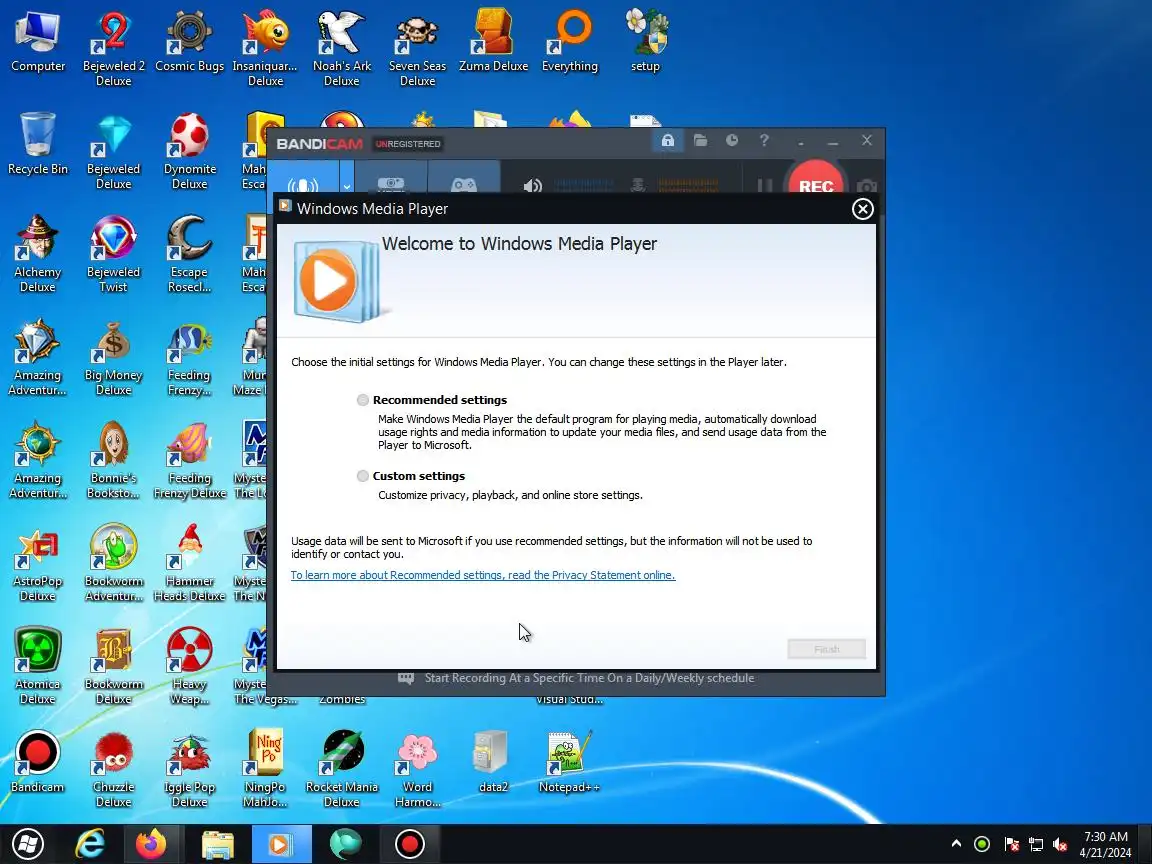Select the Seven Seas Deluxe shortcut
This screenshot has width=1152, height=864.
click(417, 48)
